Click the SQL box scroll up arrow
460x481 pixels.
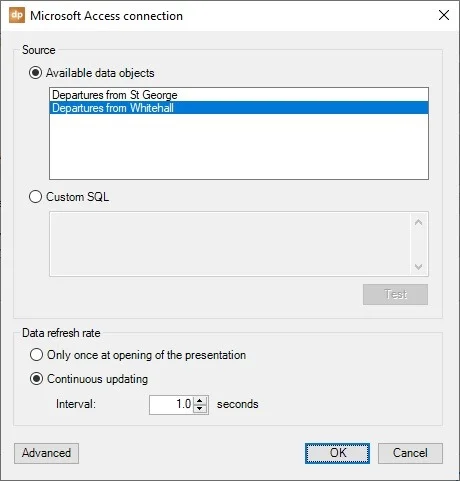(419, 222)
